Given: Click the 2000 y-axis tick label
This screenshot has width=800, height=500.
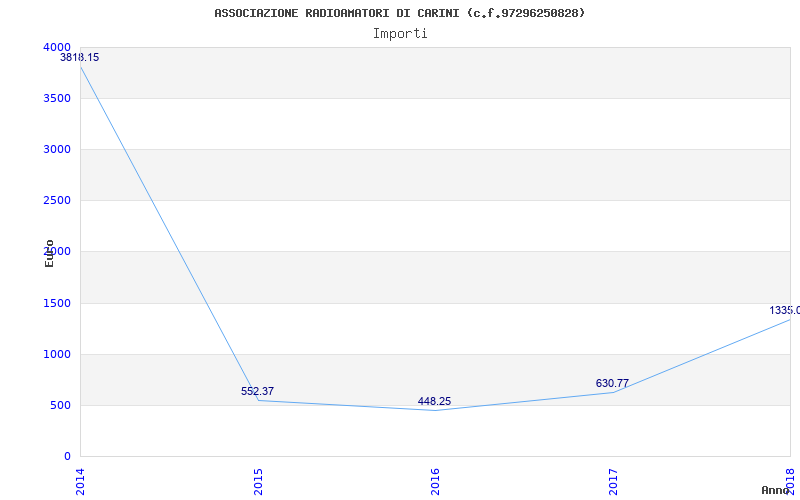Looking at the screenshot, I should (x=57, y=252).
